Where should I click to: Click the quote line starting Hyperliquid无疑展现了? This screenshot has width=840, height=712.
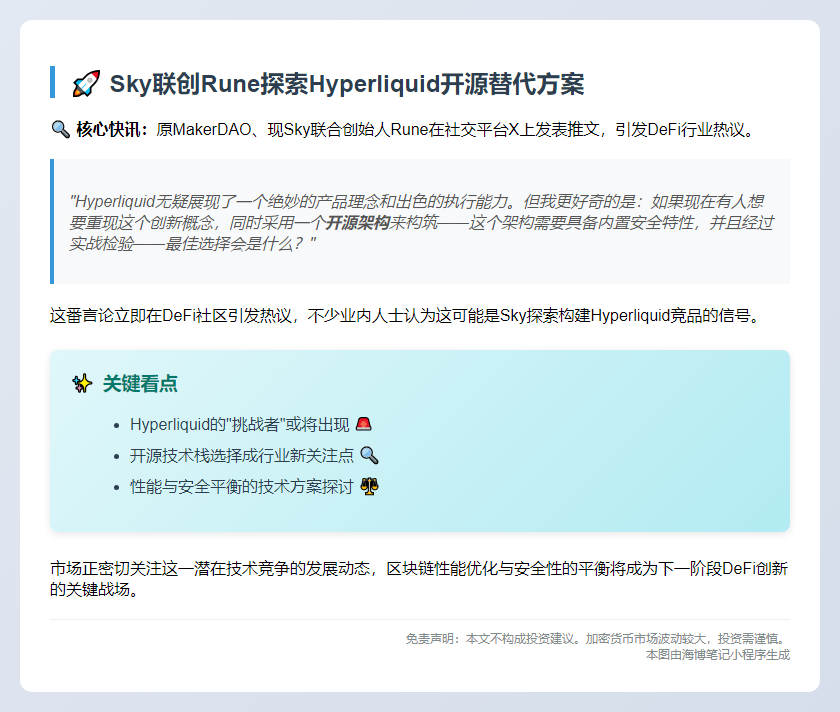point(416,201)
